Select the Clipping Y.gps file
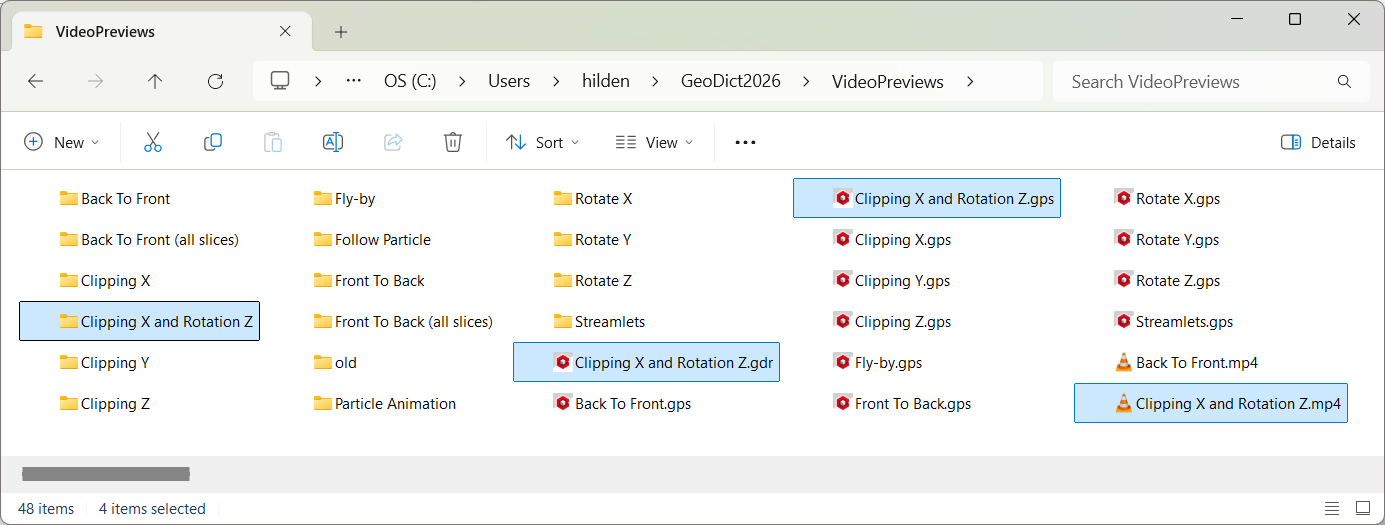Image resolution: width=1385 pixels, height=525 pixels. coord(892,280)
